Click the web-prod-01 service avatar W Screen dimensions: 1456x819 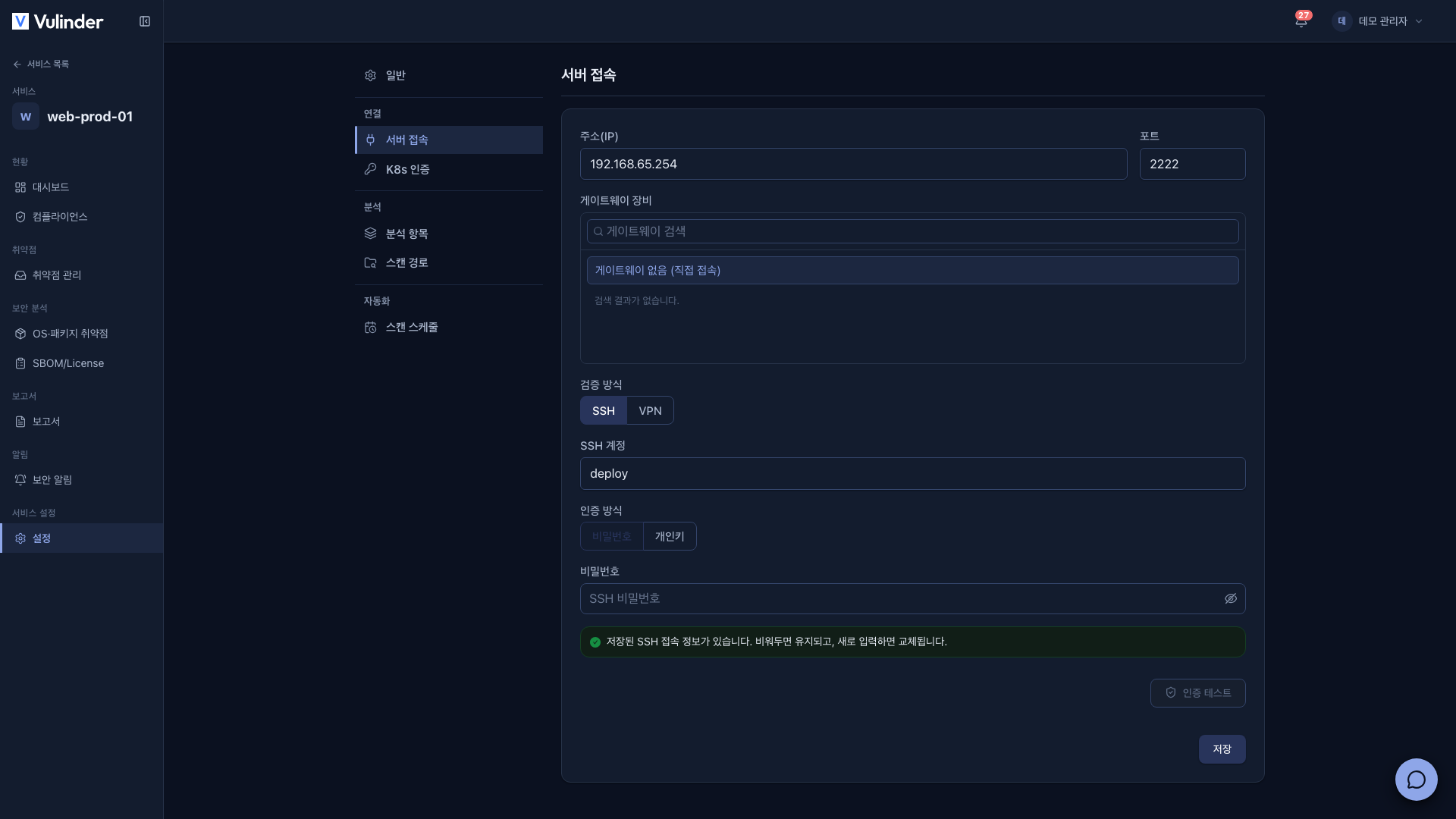tap(26, 116)
